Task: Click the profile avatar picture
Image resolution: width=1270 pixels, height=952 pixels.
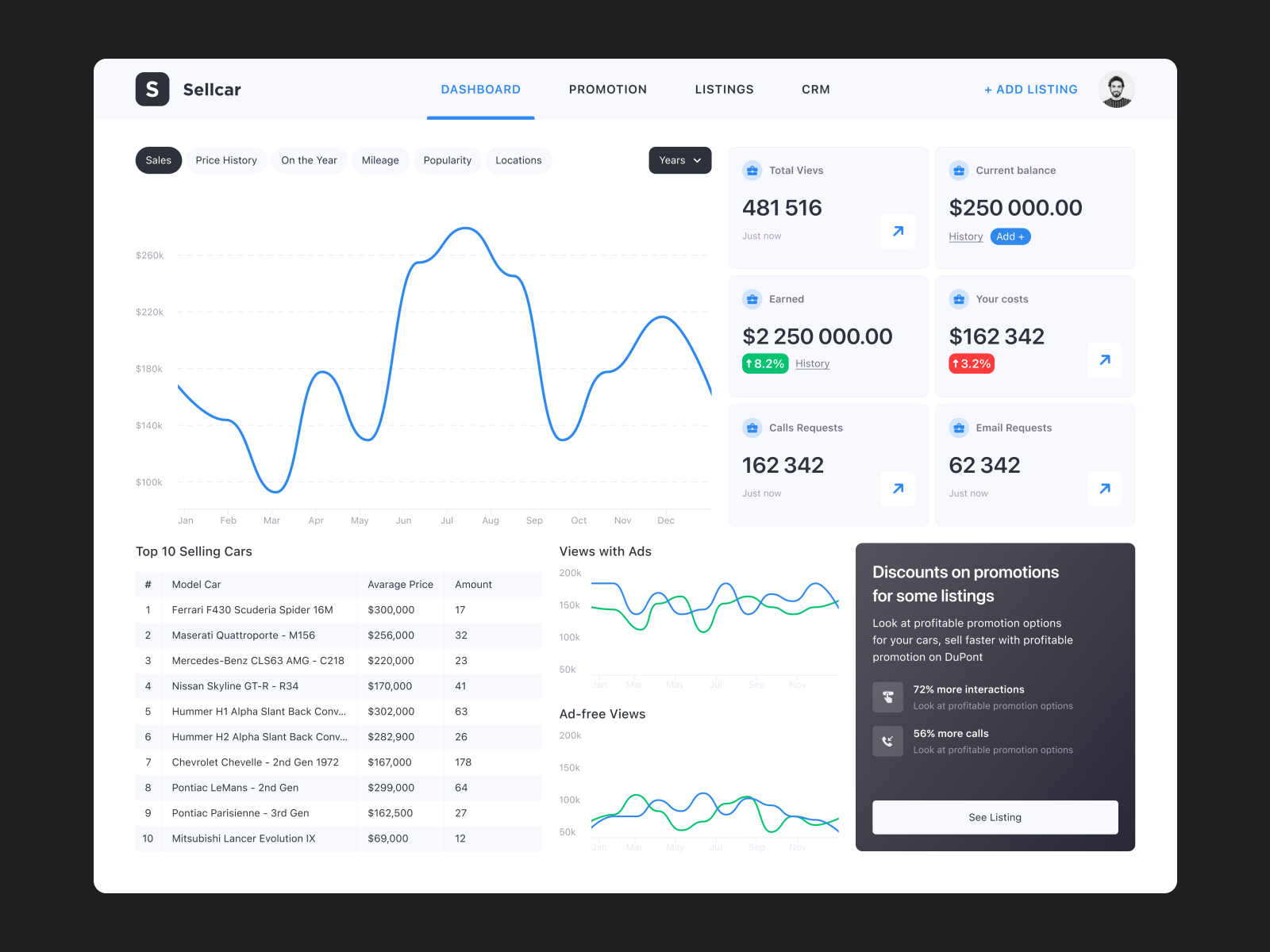Action: (1116, 89)
